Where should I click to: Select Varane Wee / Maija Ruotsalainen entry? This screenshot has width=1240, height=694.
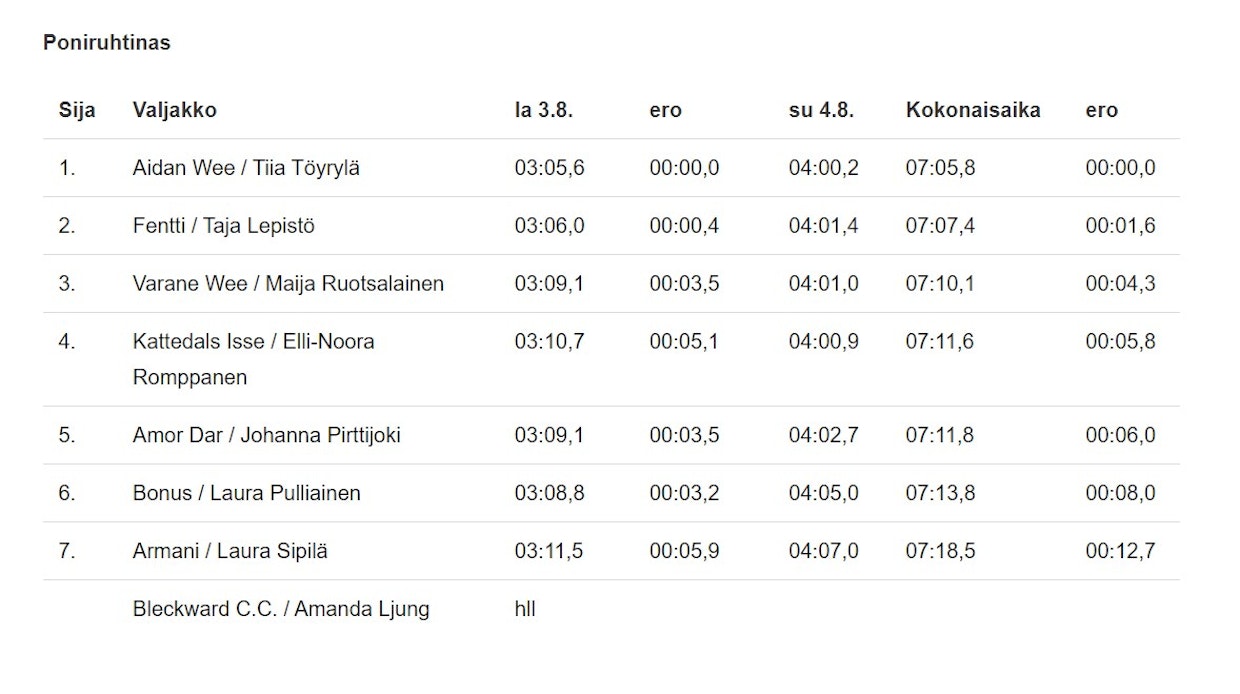pos(288,284)
